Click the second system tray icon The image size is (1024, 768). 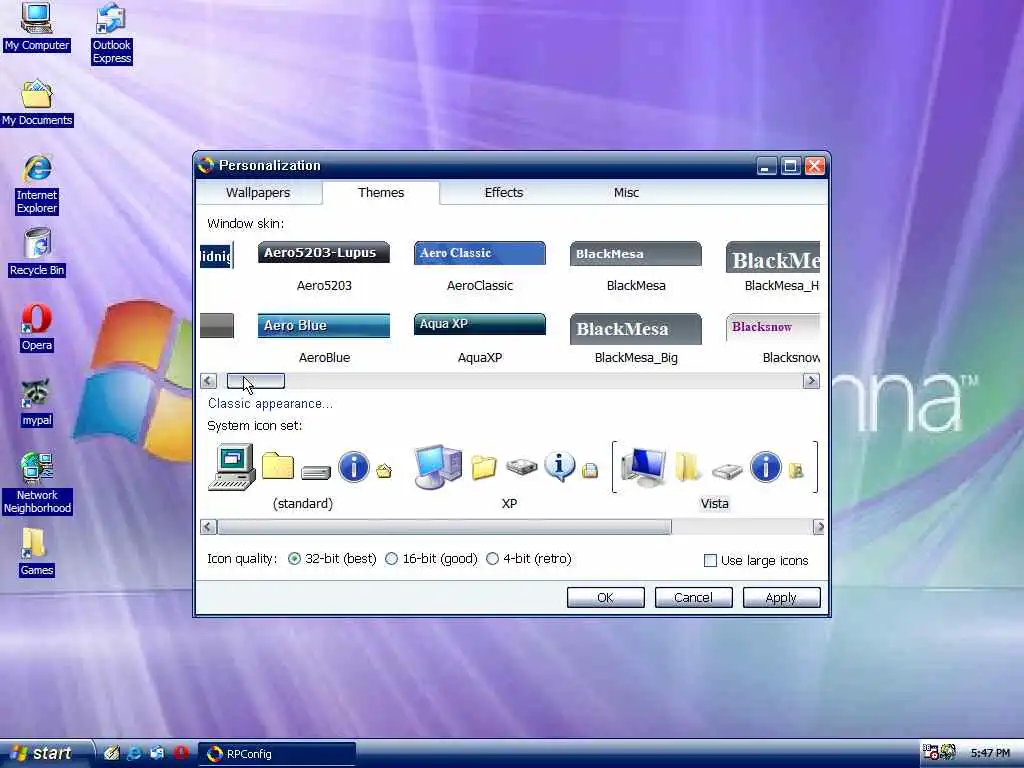click(948, 753)
